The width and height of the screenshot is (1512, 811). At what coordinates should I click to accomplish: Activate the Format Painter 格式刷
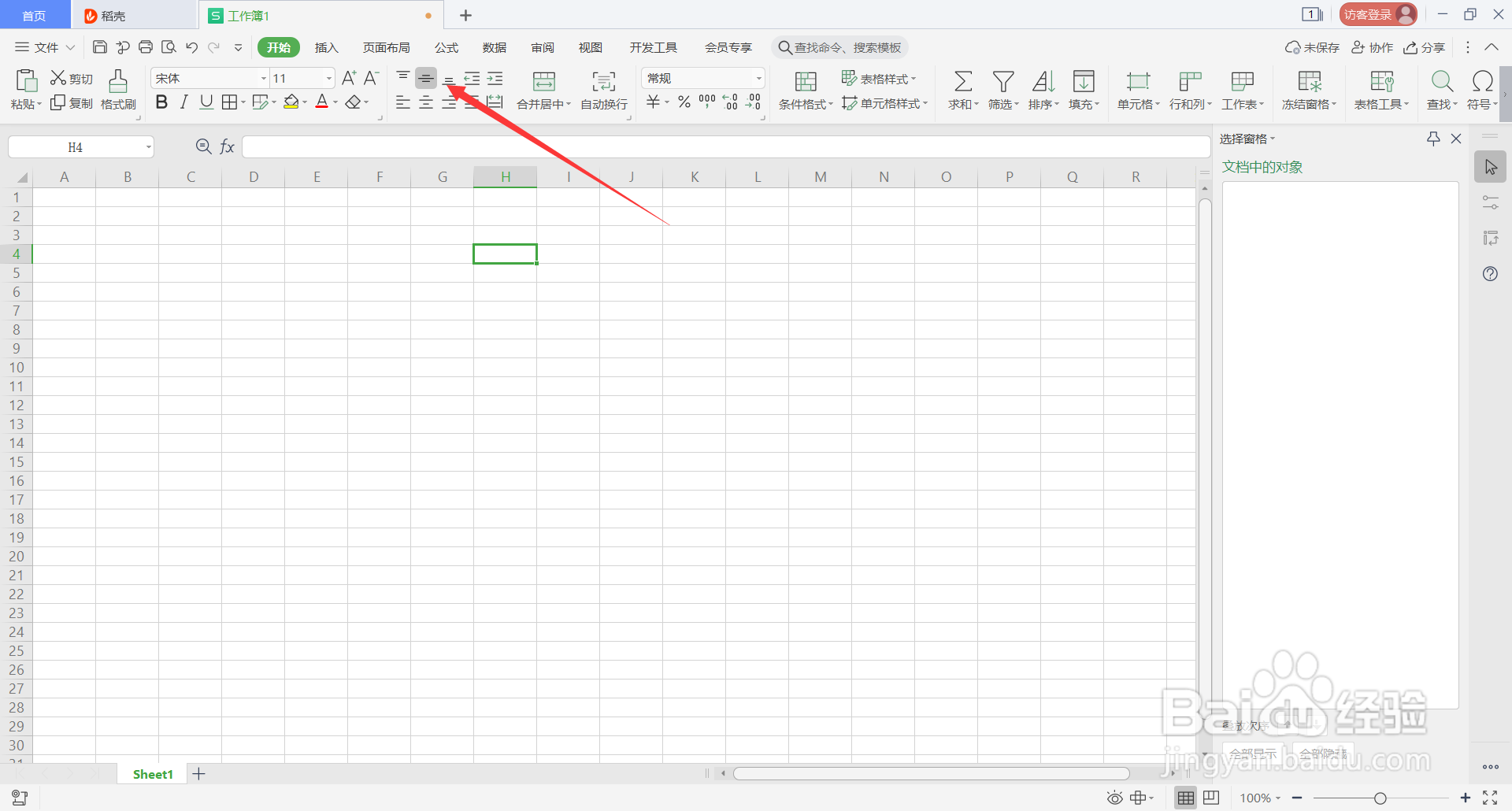118,90
